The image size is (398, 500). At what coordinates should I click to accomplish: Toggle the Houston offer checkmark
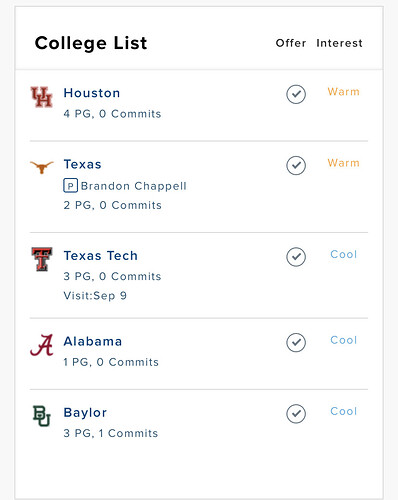296,94
